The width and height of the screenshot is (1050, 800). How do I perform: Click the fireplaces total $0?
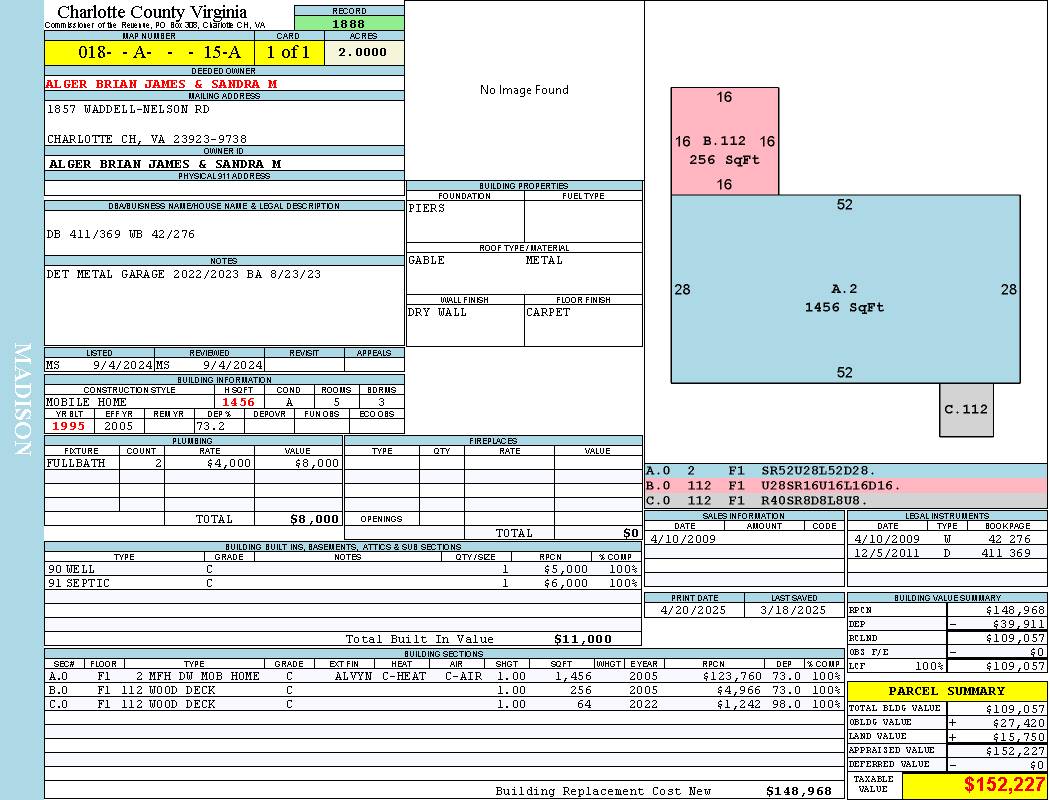coord(631,534)
